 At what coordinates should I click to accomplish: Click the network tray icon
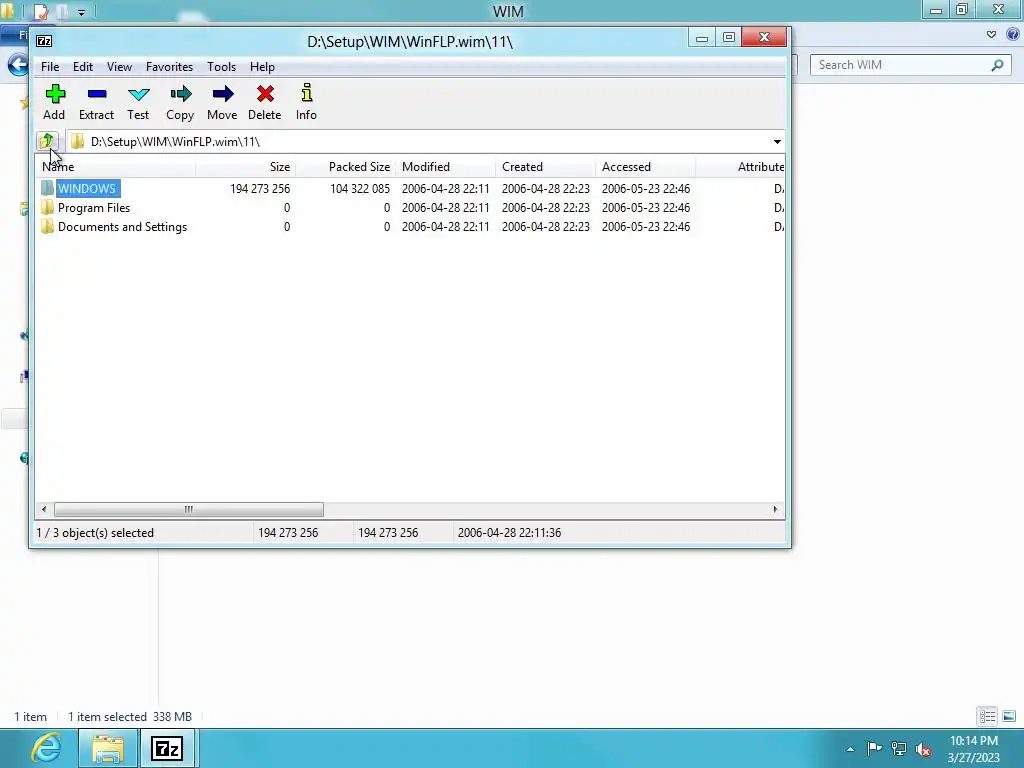click(x=899, y=748)
